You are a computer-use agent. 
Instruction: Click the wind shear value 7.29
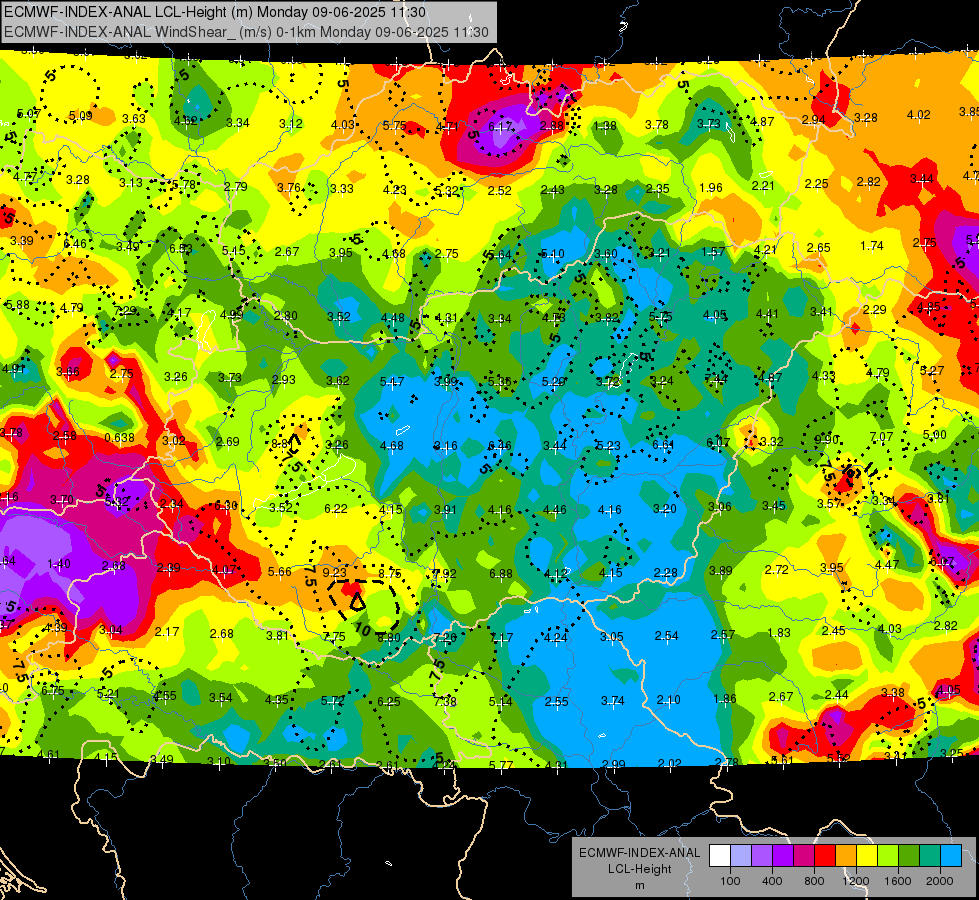click(125, 310)
